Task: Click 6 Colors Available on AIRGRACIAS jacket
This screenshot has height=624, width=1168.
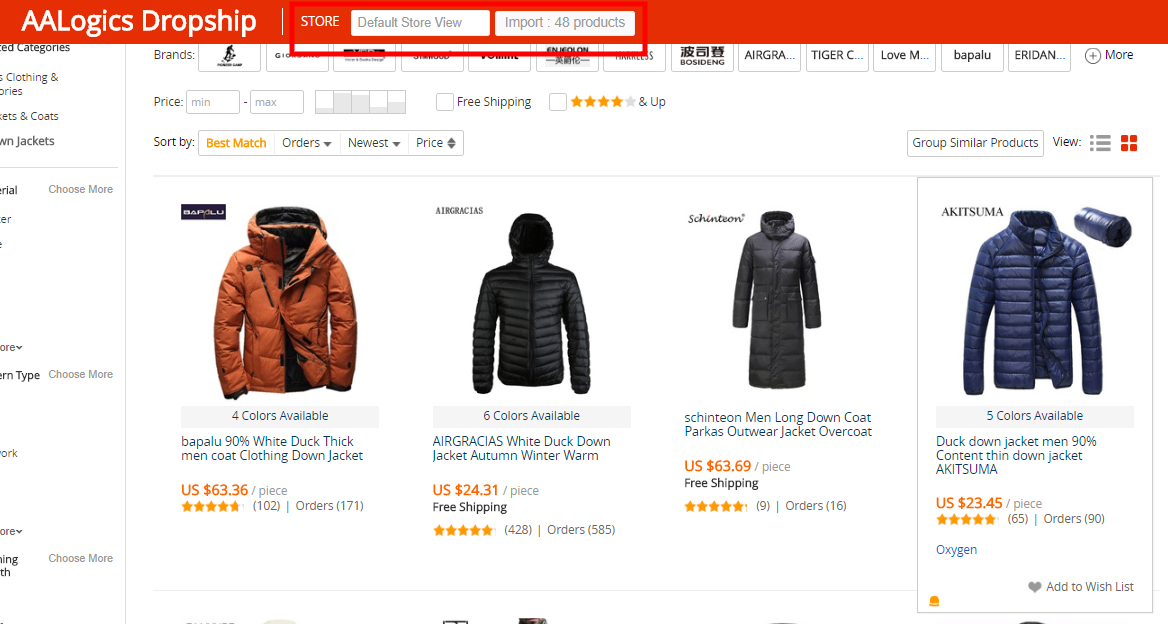Action: pos(532,416)
